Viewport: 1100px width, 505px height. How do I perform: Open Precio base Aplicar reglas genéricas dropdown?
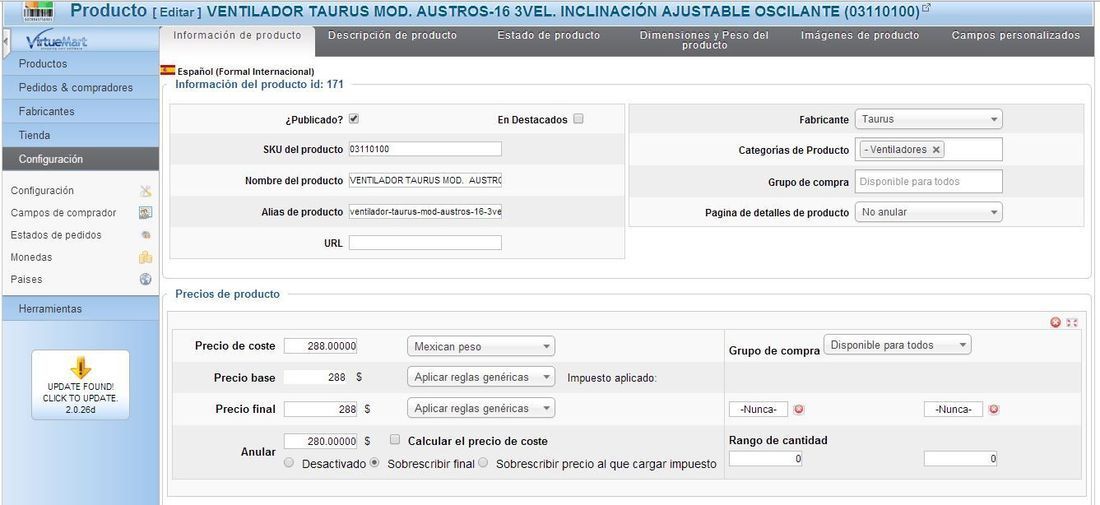pyautogui.click(x=481, y=377)
